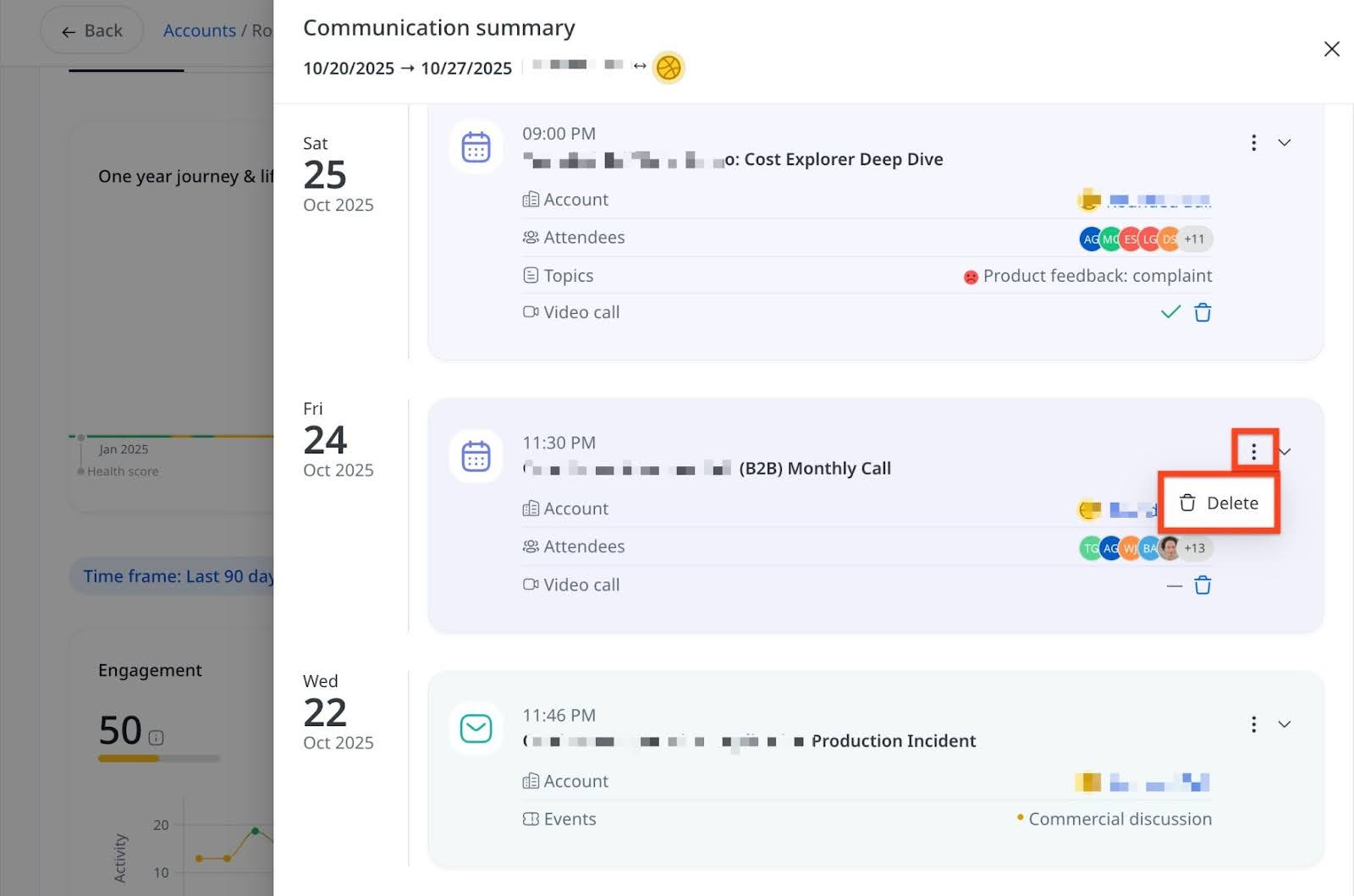Open the Accounts breadcrumb link
The height and width of the screenshot is (896, 1354).
[199, 30]
